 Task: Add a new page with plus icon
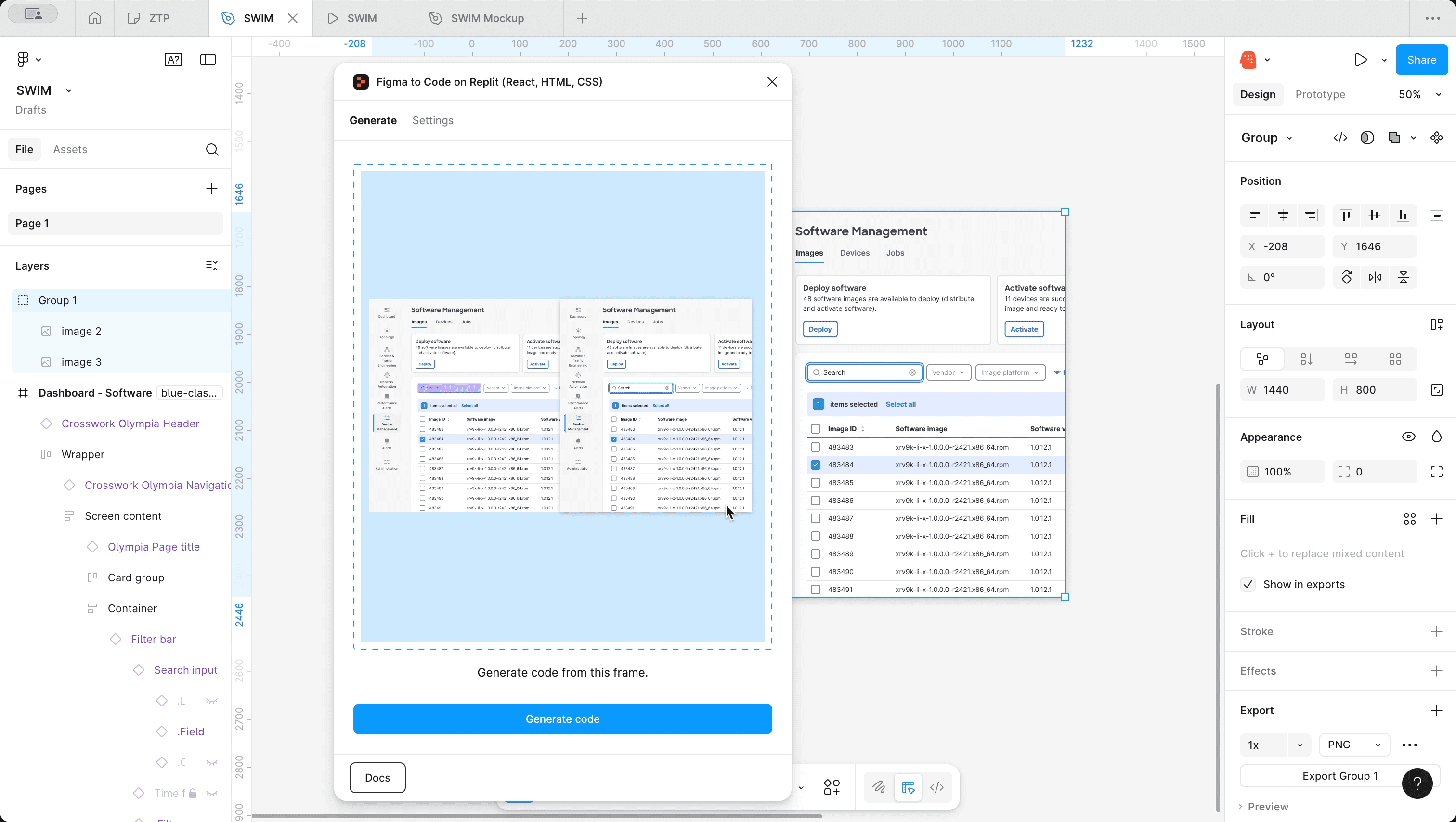coord(211,189)
